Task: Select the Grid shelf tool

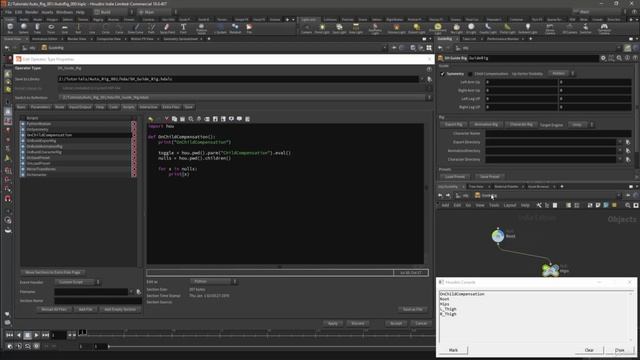Action: tap(64, 28)
